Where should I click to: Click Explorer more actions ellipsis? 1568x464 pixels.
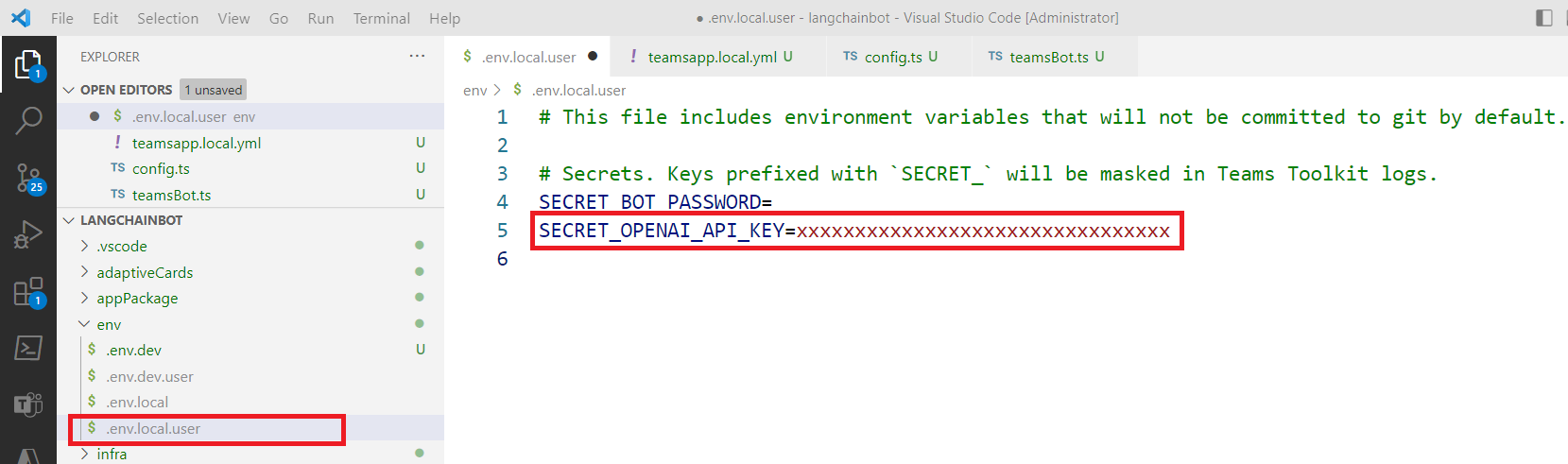(417, 57)
